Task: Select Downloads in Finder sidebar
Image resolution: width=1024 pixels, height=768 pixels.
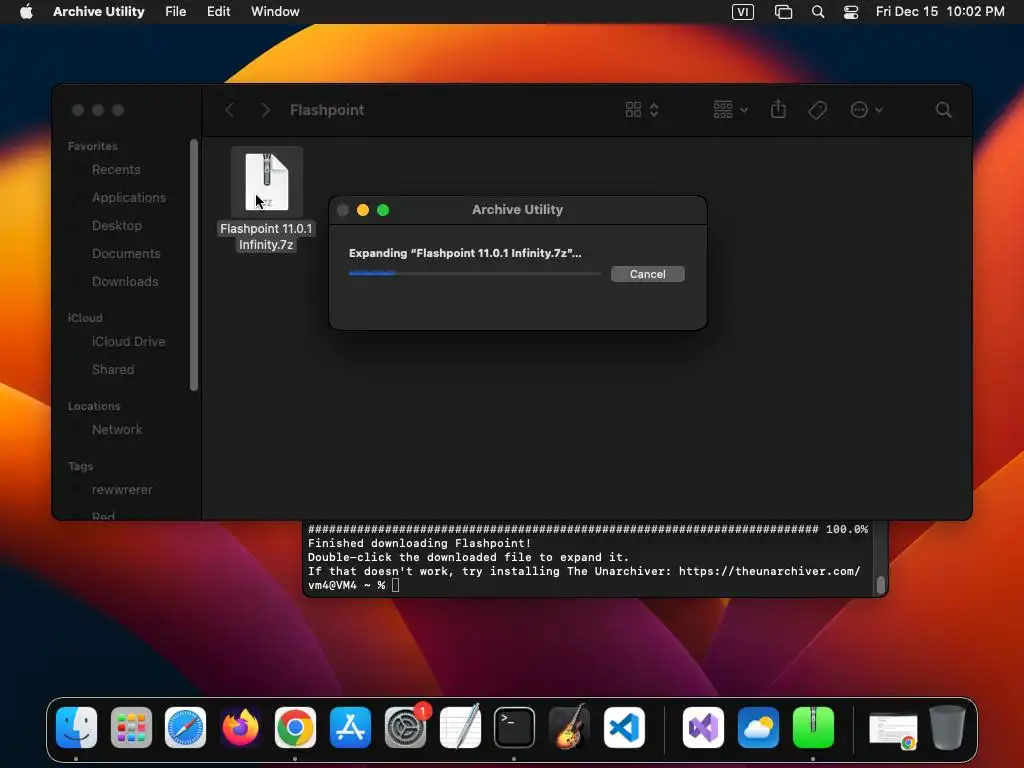Action: (125, 281)
